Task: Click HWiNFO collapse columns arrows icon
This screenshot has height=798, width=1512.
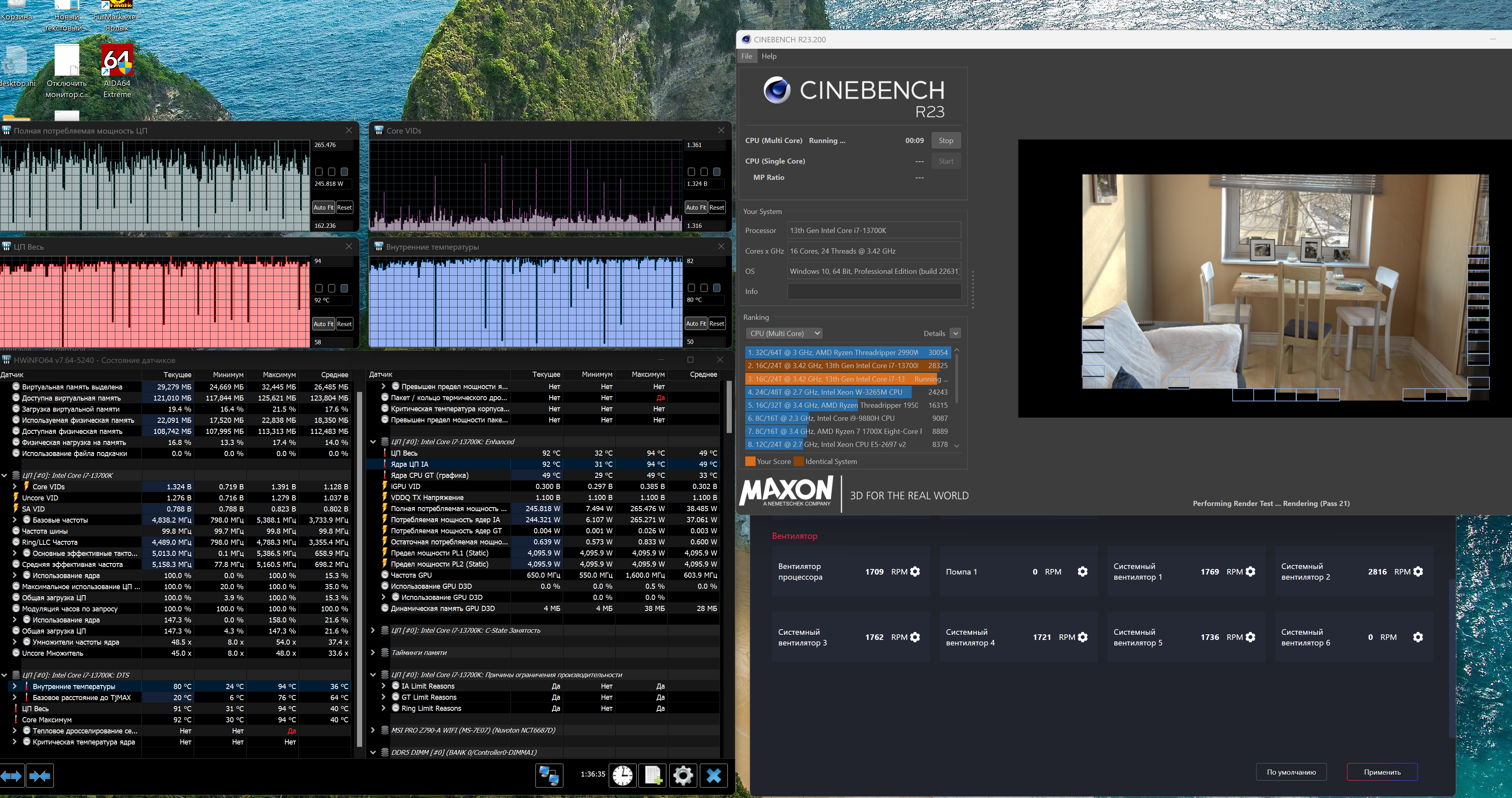Action: click(x=39, y=776)
